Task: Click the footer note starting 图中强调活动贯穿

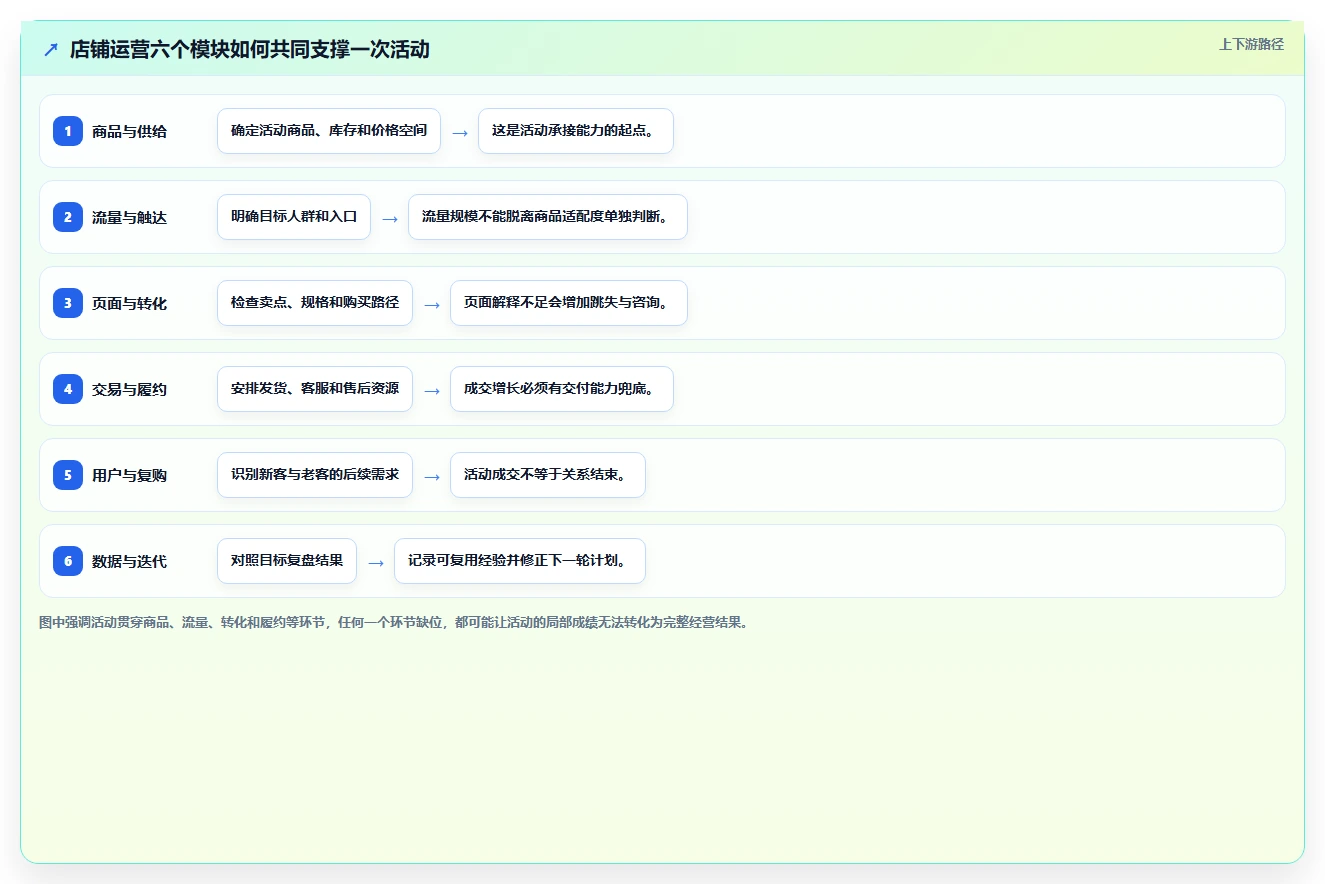Action: 394,622
